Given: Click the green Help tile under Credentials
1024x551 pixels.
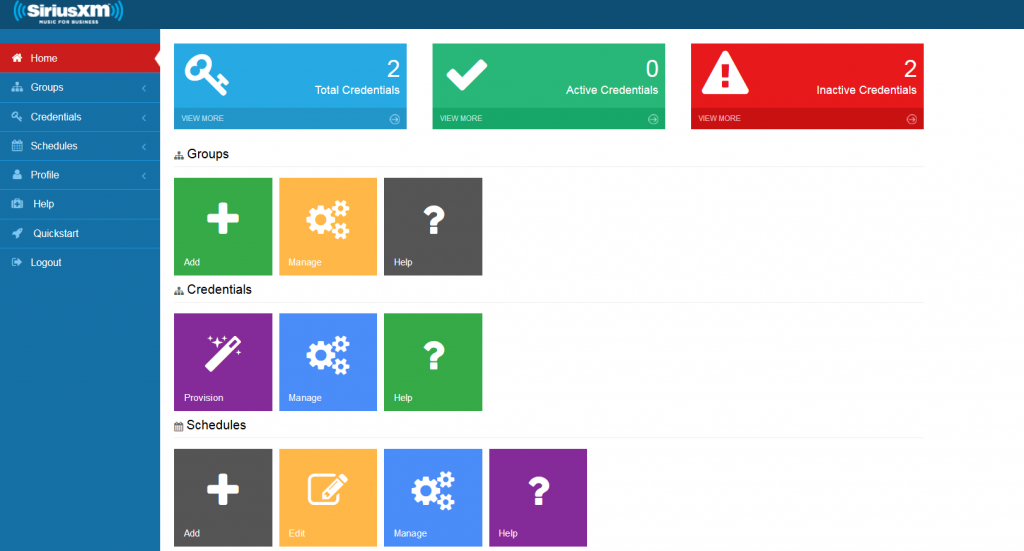Looking at the screenshot, I should [x=433, y=362].
